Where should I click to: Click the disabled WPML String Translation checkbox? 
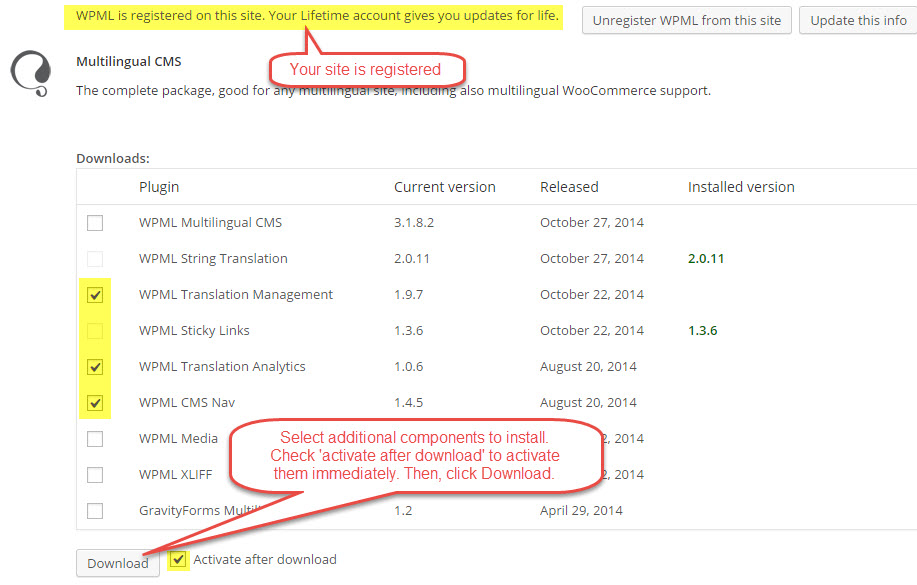[x=95, y=259]
